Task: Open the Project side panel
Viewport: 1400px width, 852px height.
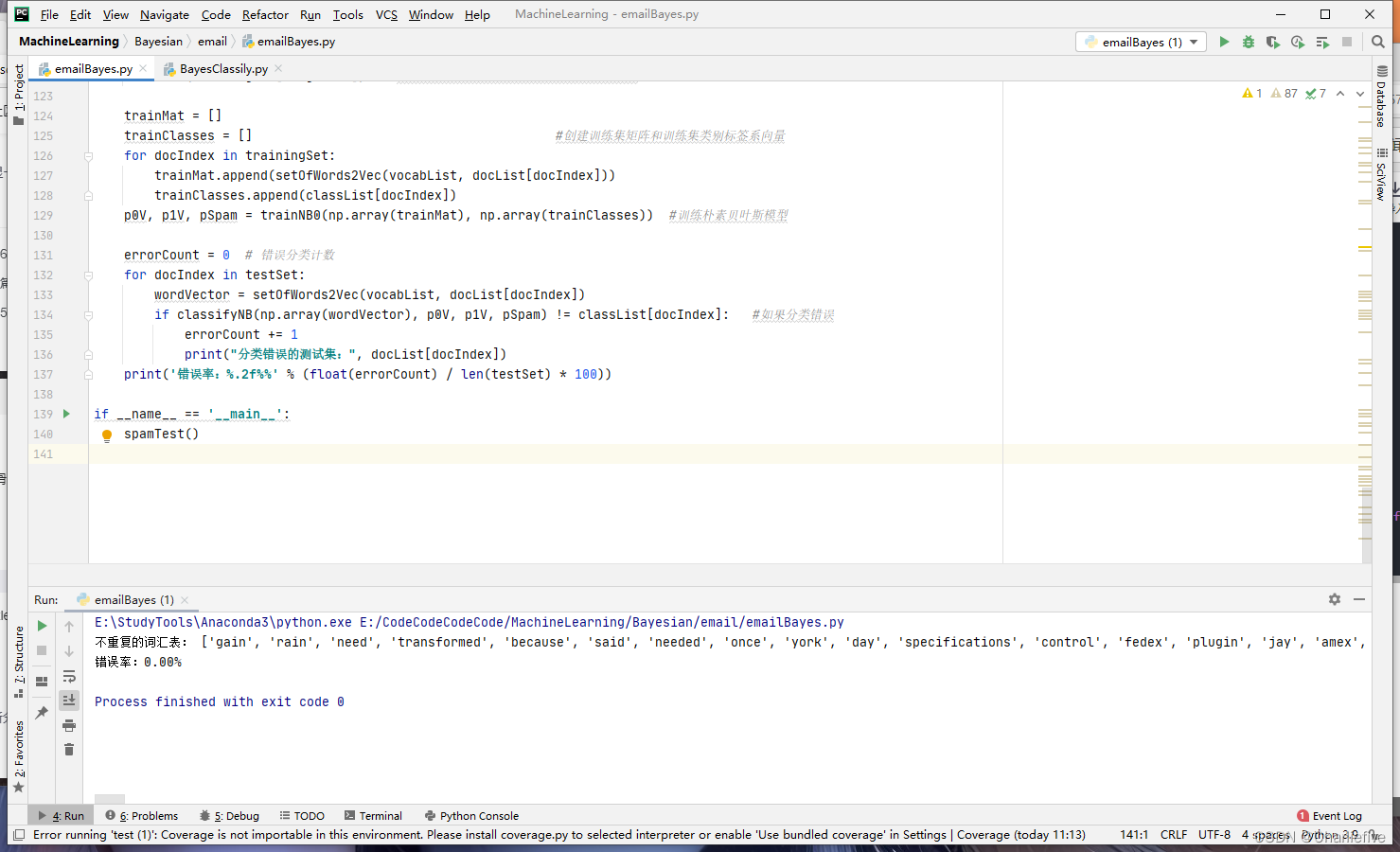Action: coord(18,93)
